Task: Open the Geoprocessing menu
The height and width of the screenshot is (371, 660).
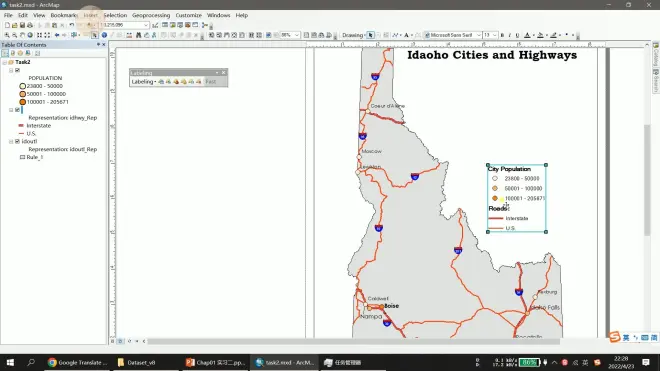Action: [x=151, y=15]
